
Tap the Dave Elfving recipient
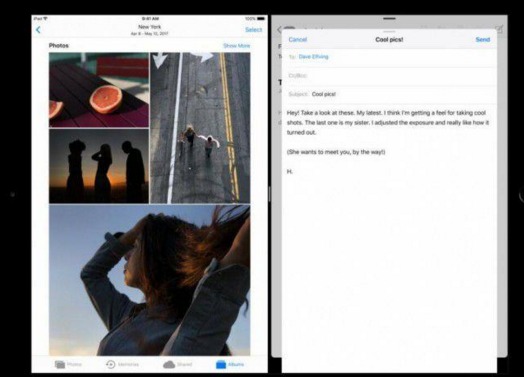(x=313, y=57)
